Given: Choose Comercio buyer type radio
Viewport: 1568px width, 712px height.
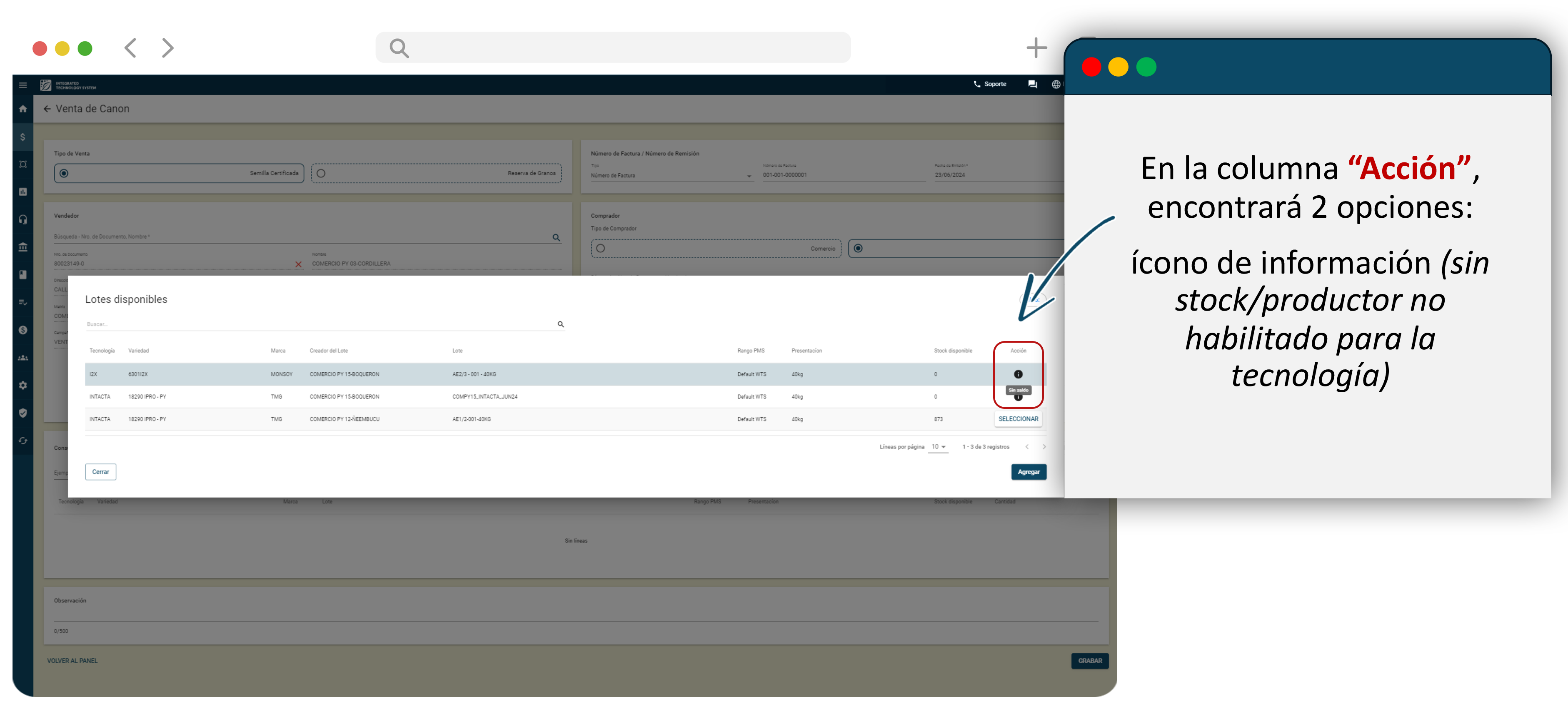Looking at the screenshot, I should click(601, 248).
